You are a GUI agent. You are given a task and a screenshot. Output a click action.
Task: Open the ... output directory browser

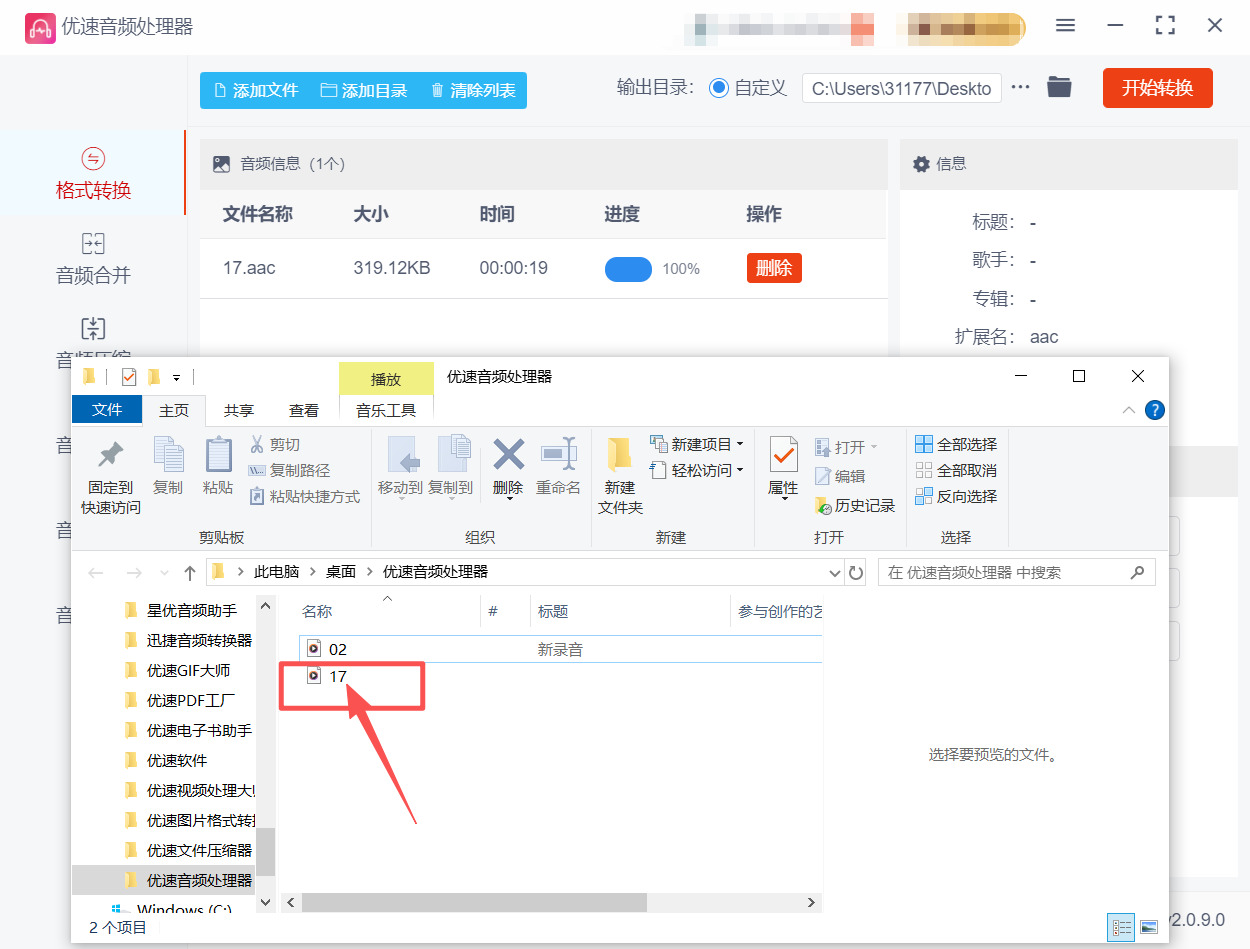coord(1020,87)
